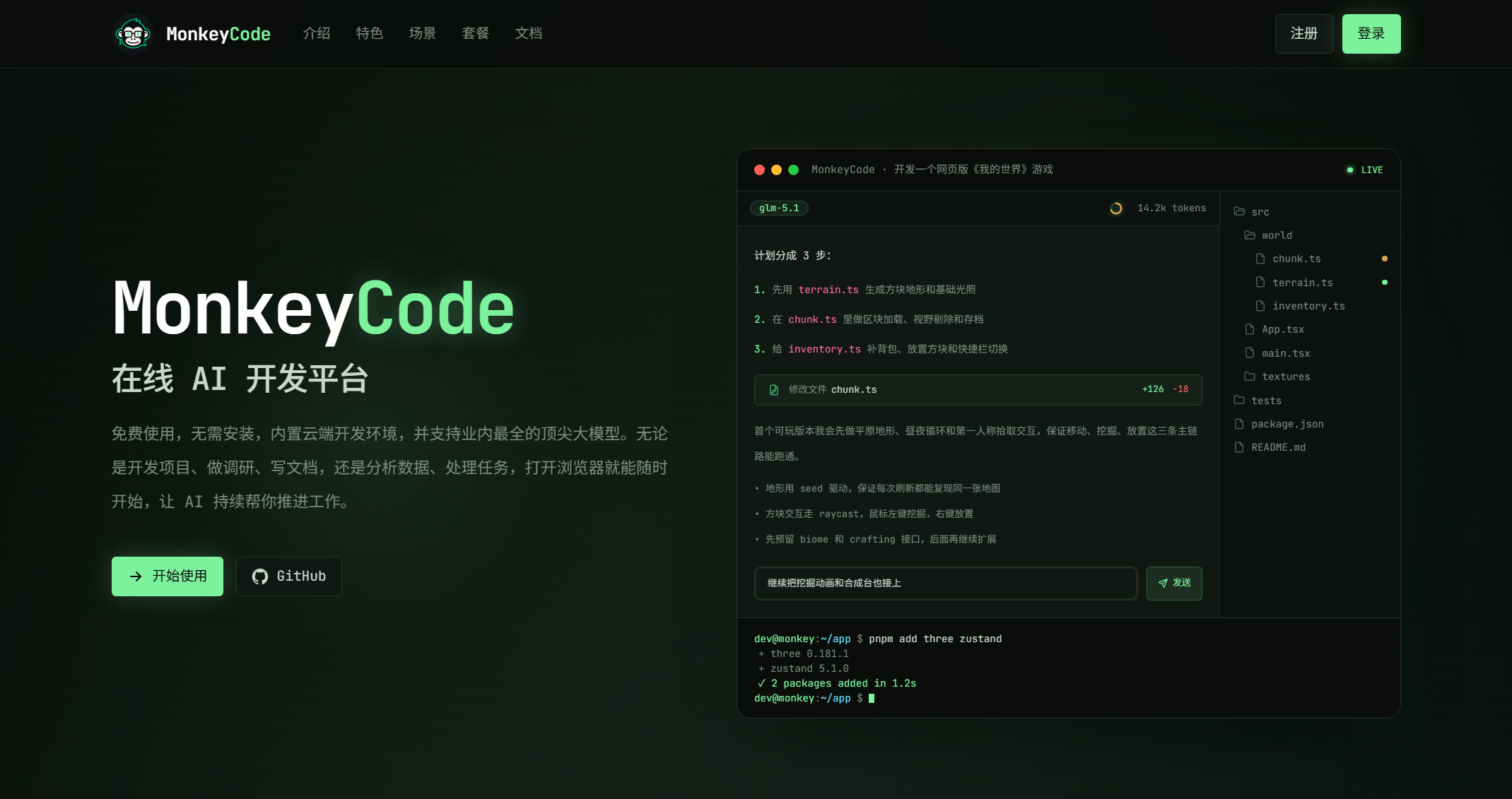Viewport: 1512px width, 799px height.
Task: Click the file icon beside chunk.ts
Action: (1260, 259)
